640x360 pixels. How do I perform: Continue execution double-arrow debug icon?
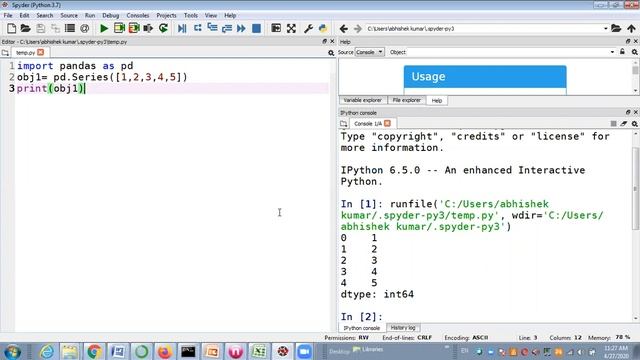coord(241,28)
